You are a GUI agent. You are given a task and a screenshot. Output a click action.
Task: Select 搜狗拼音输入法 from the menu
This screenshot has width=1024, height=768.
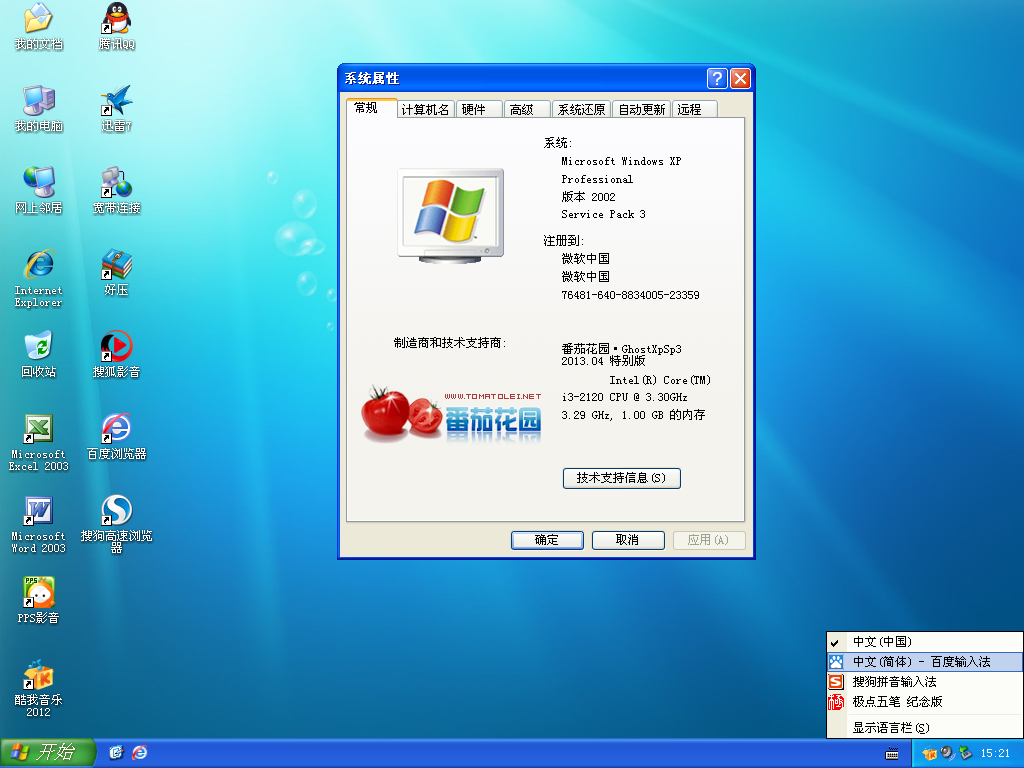tap(925, 682)
